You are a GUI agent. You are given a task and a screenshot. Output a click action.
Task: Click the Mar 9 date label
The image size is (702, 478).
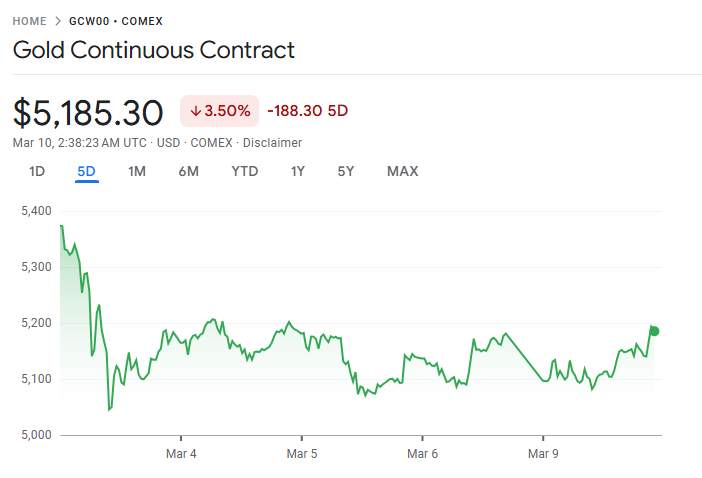point(543,453)
